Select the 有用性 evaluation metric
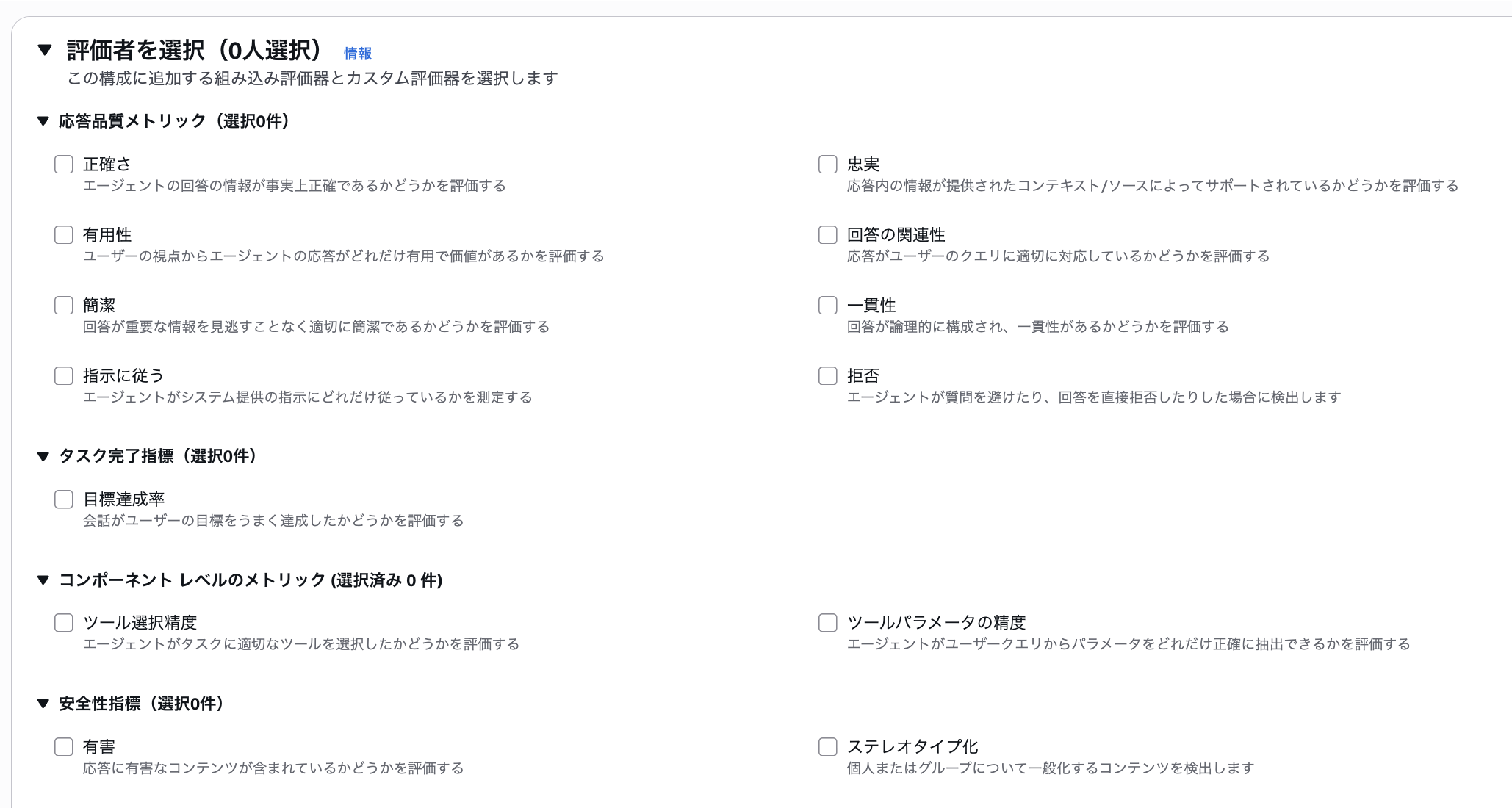Image resolution: width=1512 pixels, height=808 pixels. pos(64,234)
